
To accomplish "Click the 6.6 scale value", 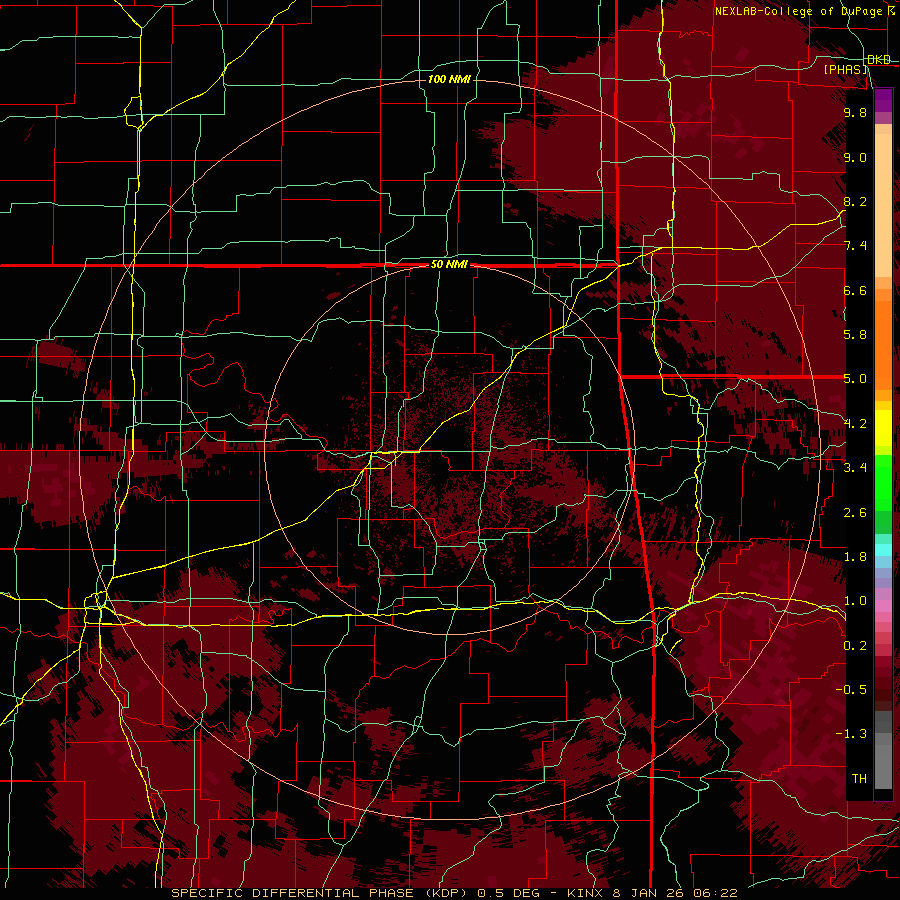I will coord(855,290).
